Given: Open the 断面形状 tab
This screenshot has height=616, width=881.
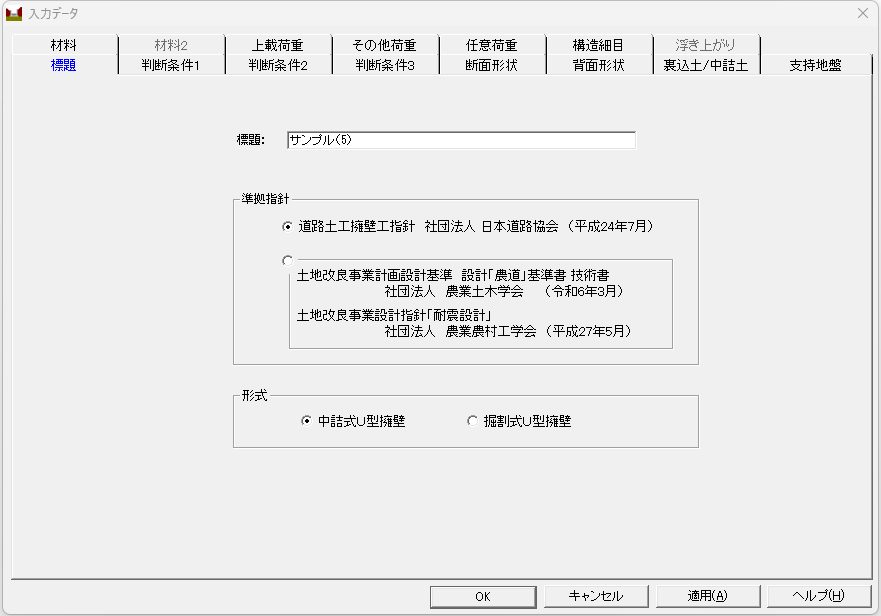Looking at the screenshot, I should point(491,66).
